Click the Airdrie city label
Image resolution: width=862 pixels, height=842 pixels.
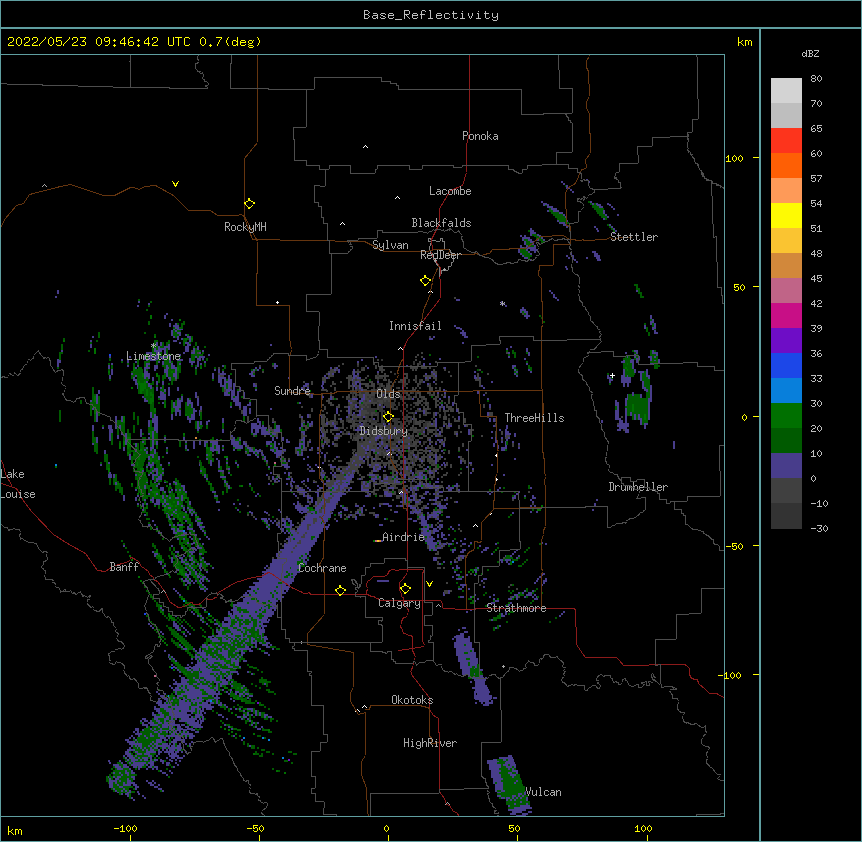point(403,537)
